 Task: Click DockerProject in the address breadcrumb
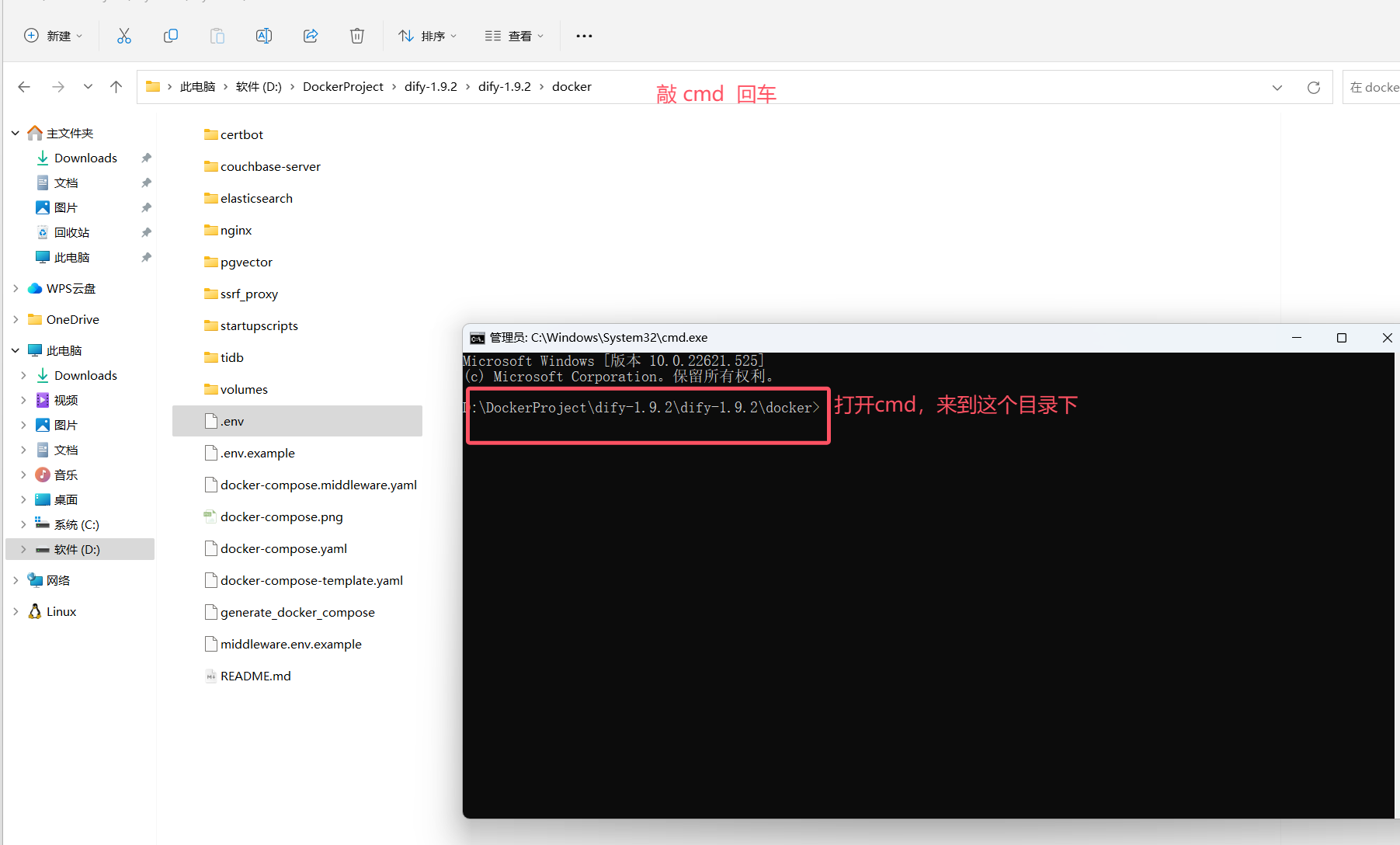[343, 87]
